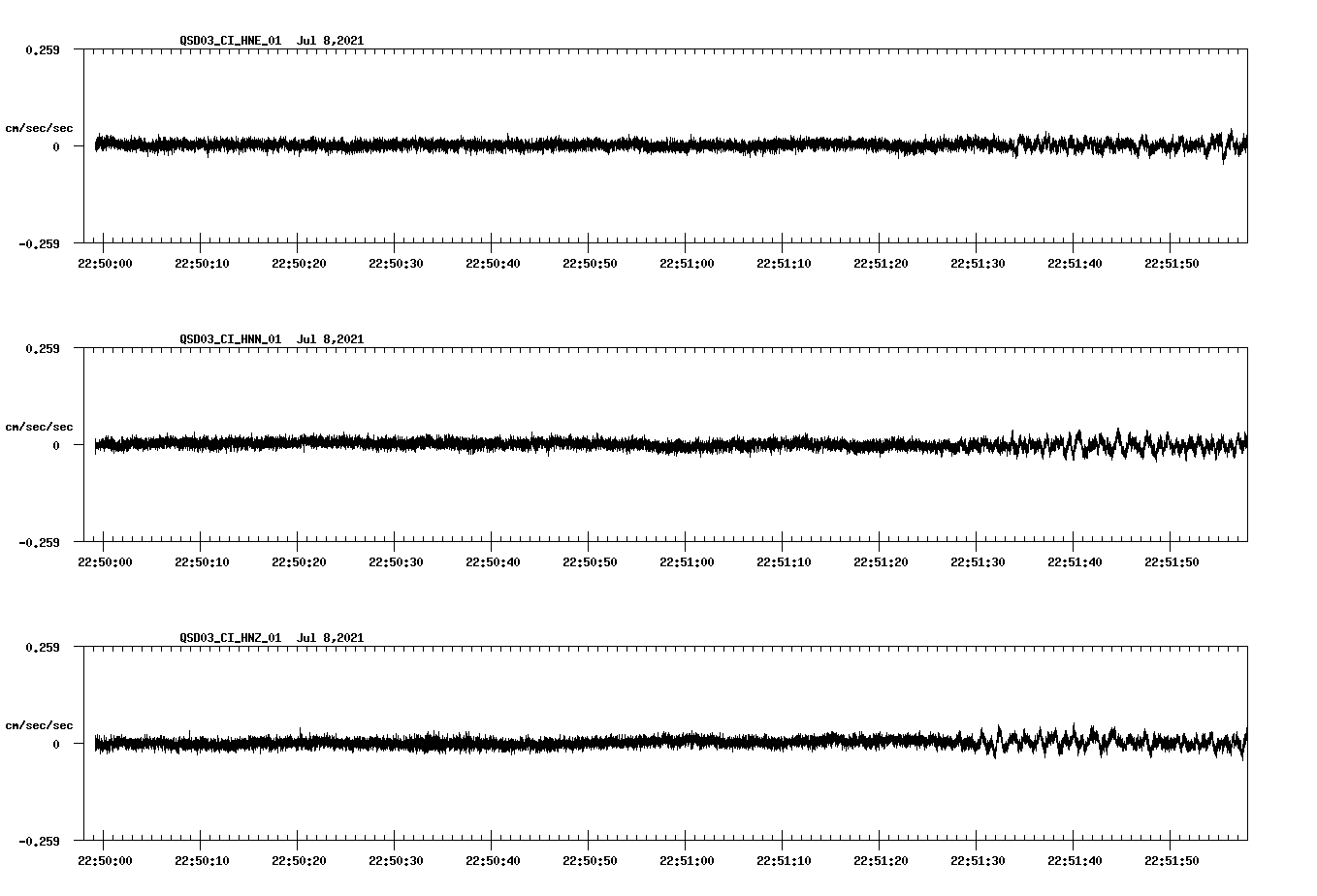Select the -0.259 lower amplitude value on HNZ plot
Screen dimensions: 1317x896
tap(40, 840)
